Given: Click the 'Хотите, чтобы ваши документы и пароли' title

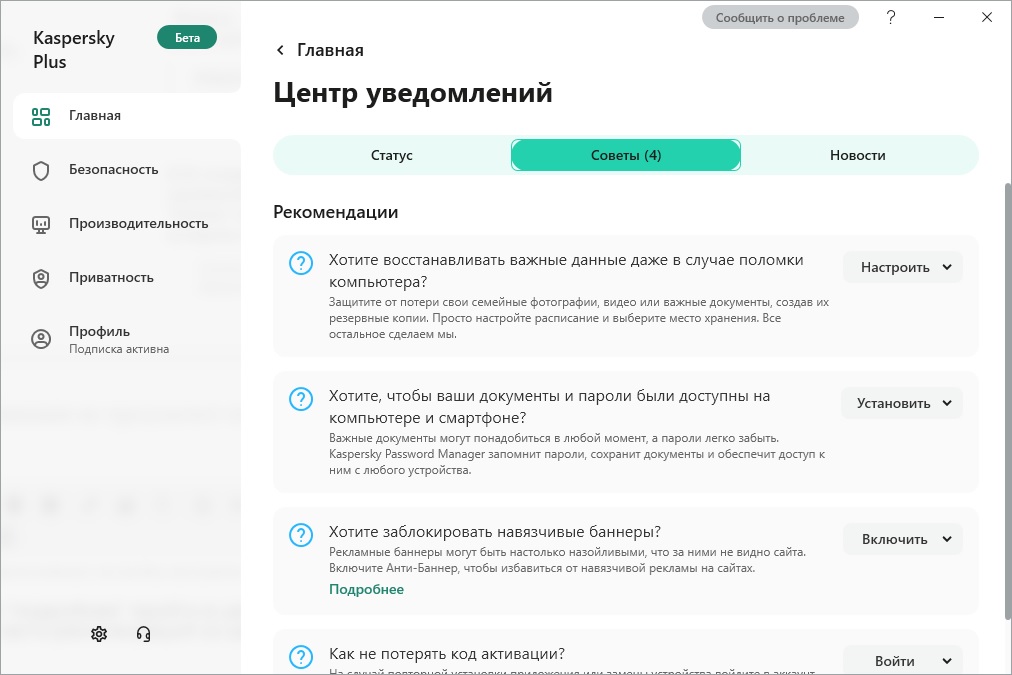Looking at the screenshot, I should tap(549, 407).
